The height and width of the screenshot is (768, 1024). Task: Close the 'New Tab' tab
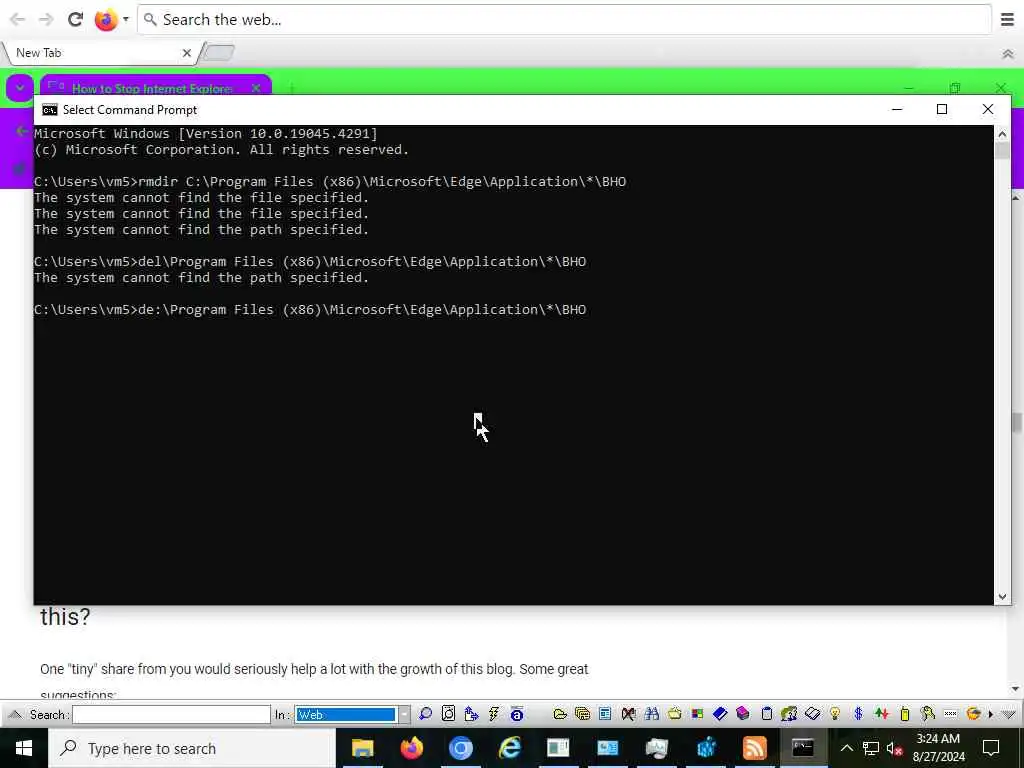(x=187, y=53)
